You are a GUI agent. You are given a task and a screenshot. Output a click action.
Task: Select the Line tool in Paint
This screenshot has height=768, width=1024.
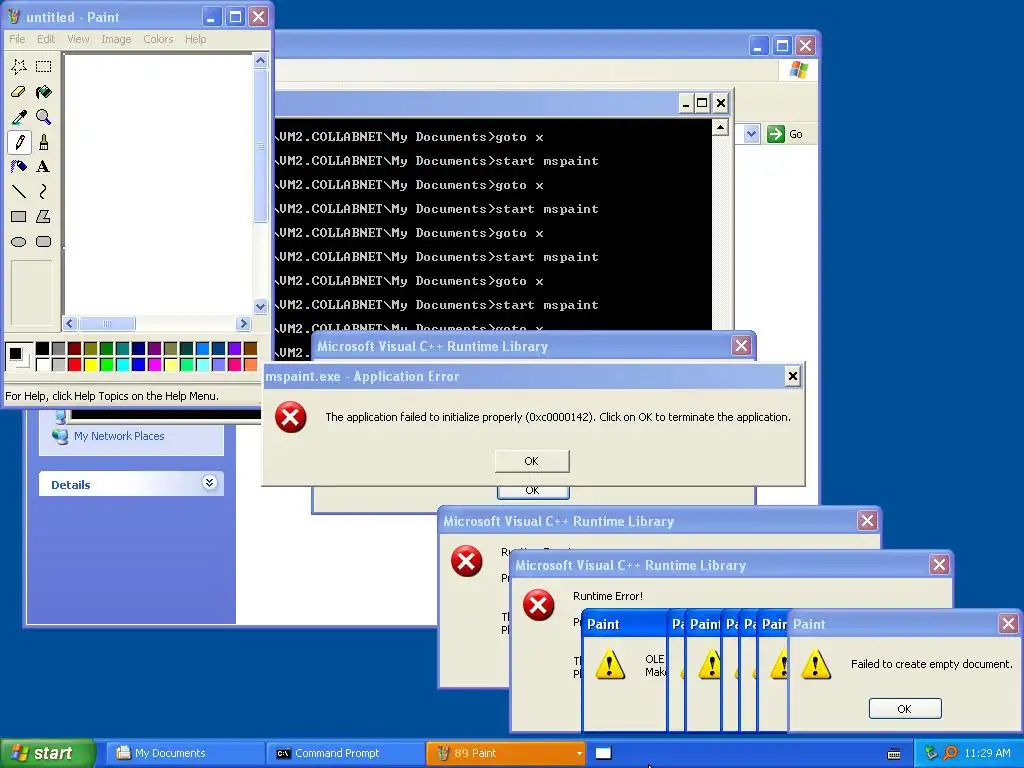(x=18, y=191)
